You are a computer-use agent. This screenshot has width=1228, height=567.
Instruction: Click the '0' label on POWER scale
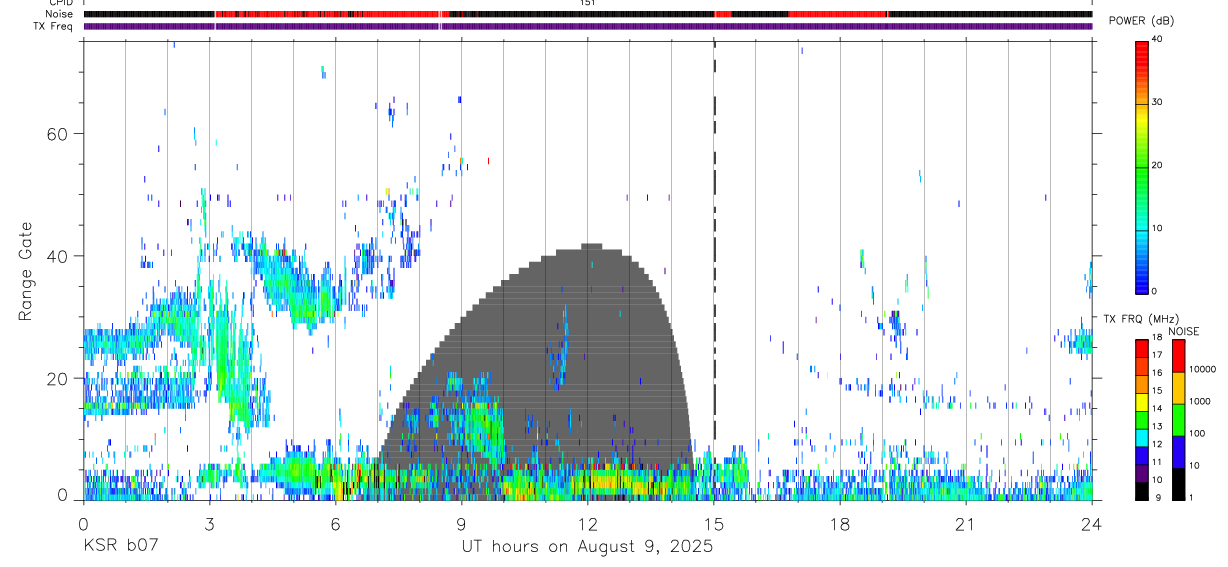pos(1155,291)
